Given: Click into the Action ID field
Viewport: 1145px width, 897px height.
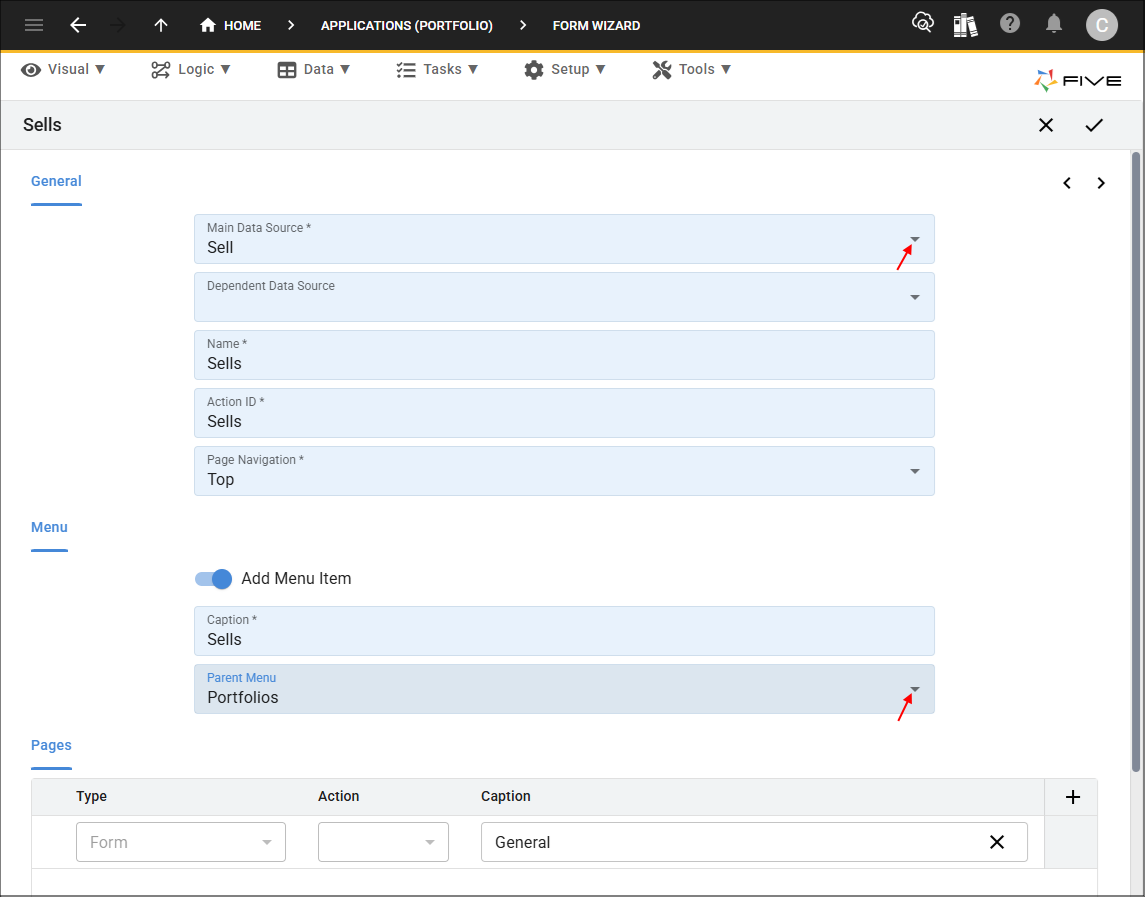Looking at the screenshot, I should click(x=564, y=413).
